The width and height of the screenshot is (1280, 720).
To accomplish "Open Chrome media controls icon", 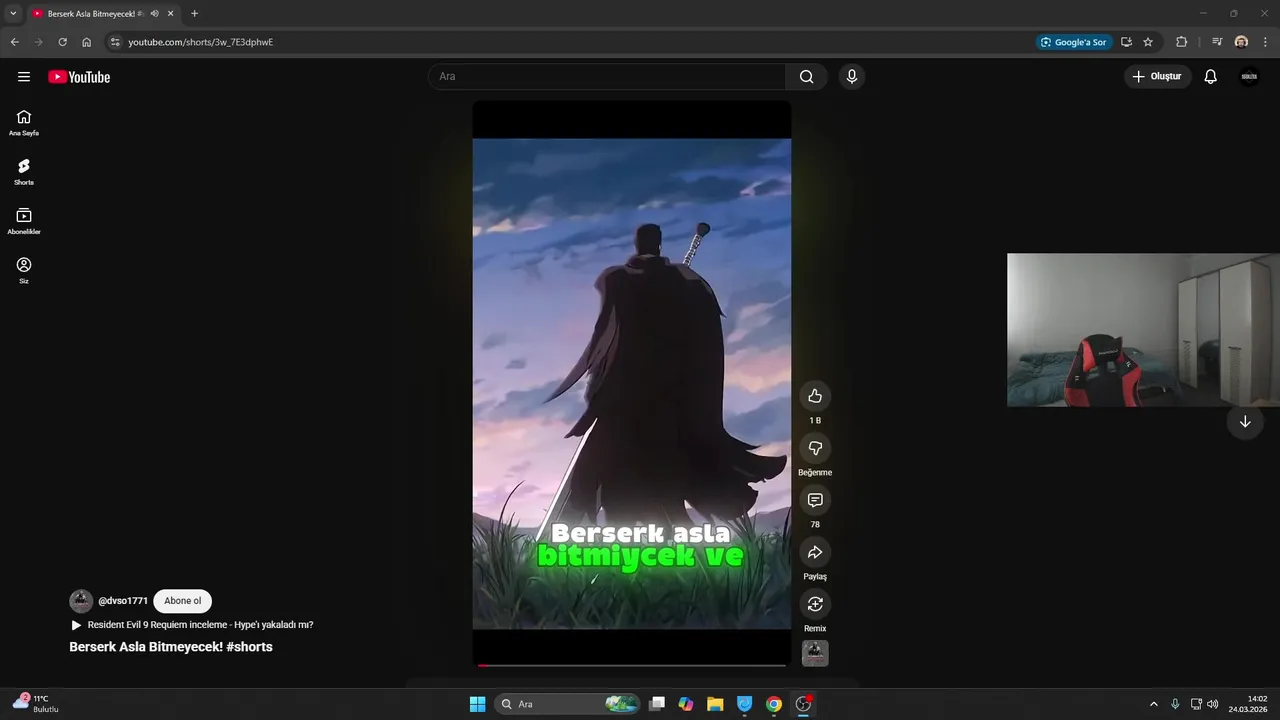I will click(x=1217, y=42).
